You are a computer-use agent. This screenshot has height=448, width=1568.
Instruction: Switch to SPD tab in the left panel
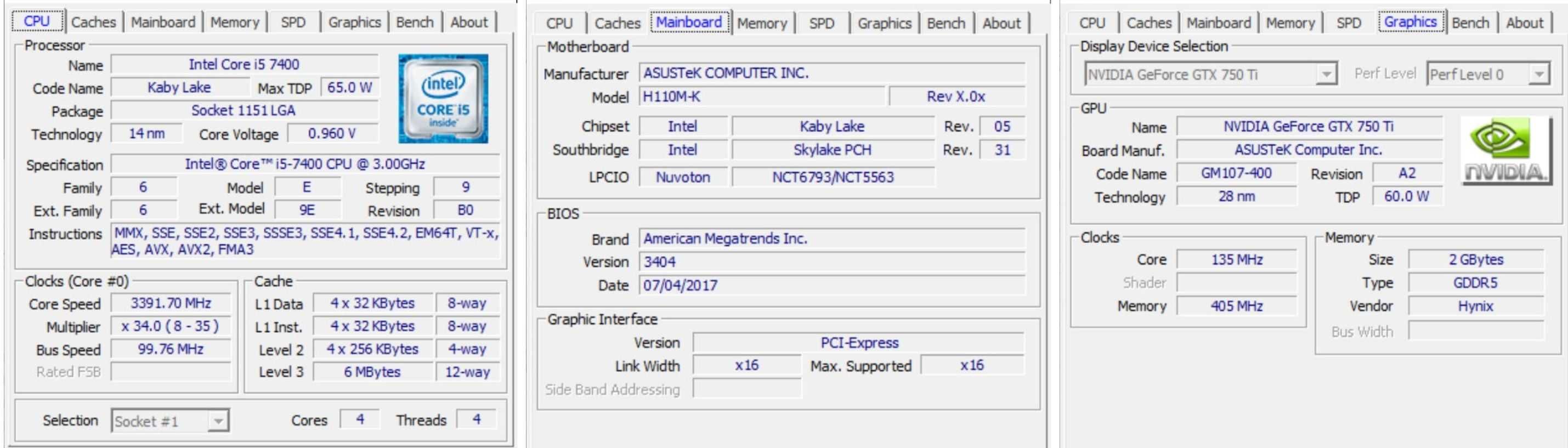[x=293, y=22]
